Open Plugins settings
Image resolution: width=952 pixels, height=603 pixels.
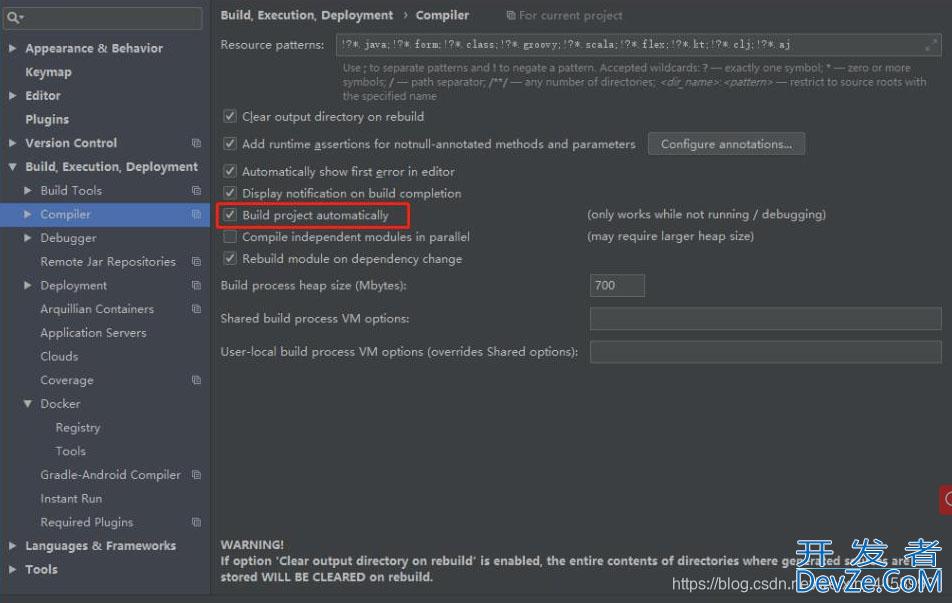pyautogui.click(x=47, y=120)
